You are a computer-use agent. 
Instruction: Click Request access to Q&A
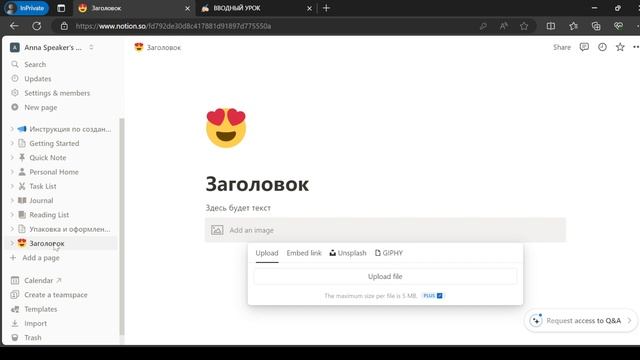pos(580,321)
